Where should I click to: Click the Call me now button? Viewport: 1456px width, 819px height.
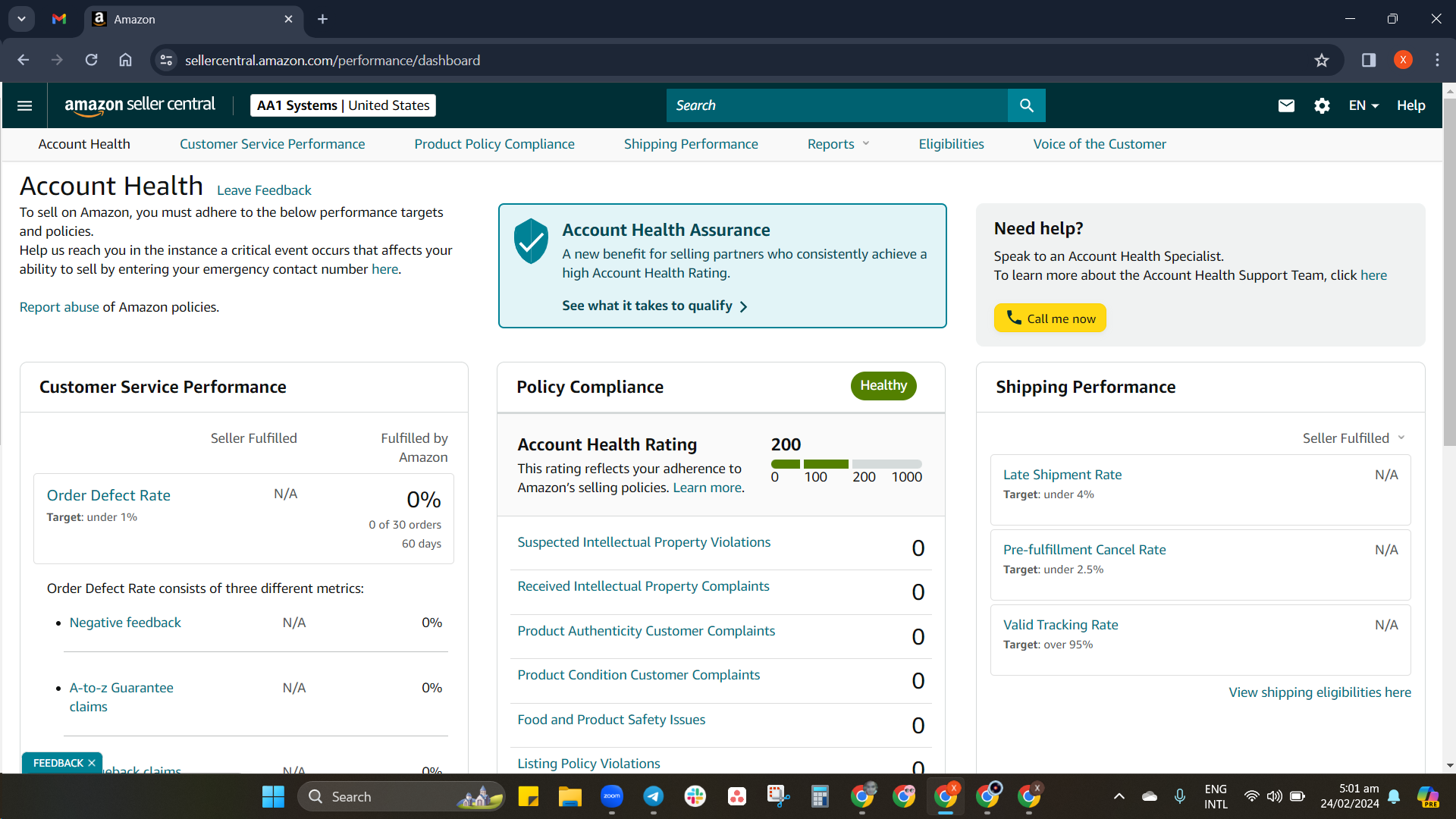pyautogui.click(x=1050, y=318)
